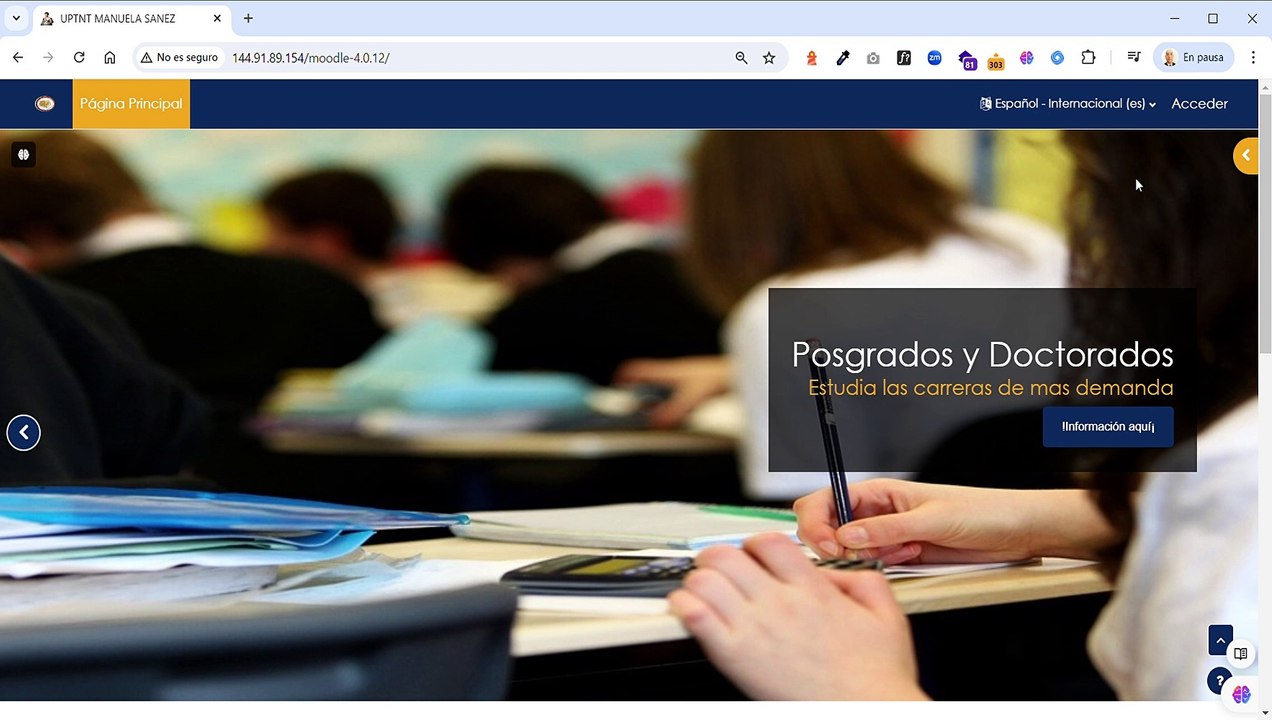Open the block drawer with the orange arrow
Screen dimensions: 1272x720
coord(1246,155)
